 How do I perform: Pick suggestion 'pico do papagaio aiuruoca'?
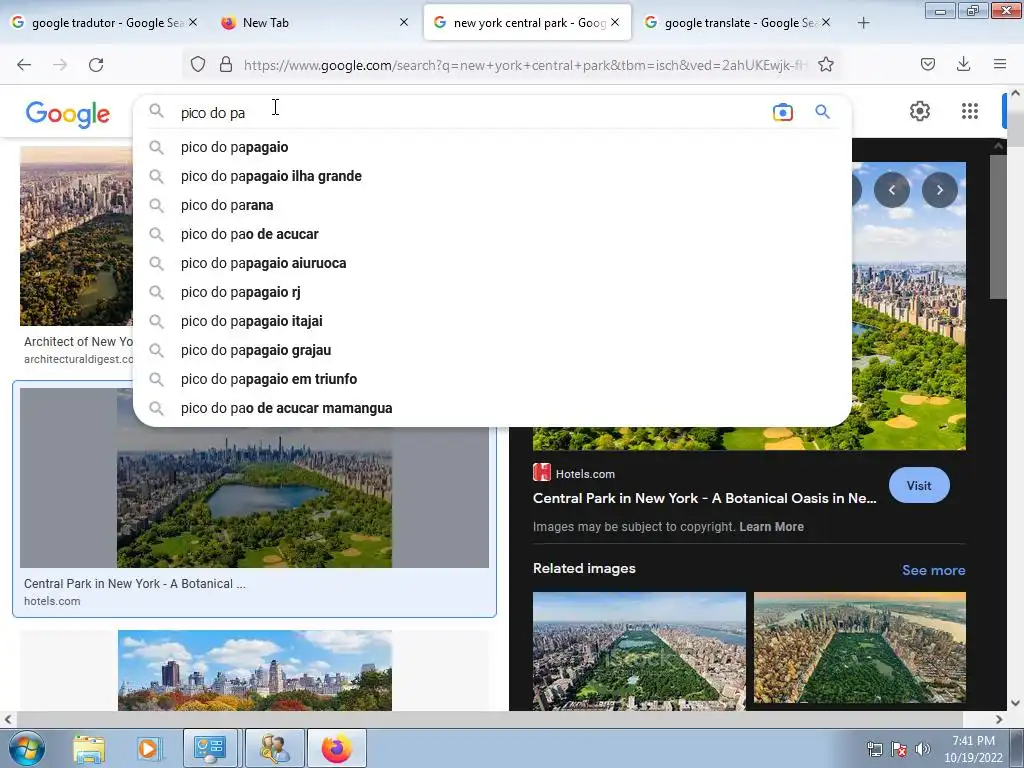492,263
